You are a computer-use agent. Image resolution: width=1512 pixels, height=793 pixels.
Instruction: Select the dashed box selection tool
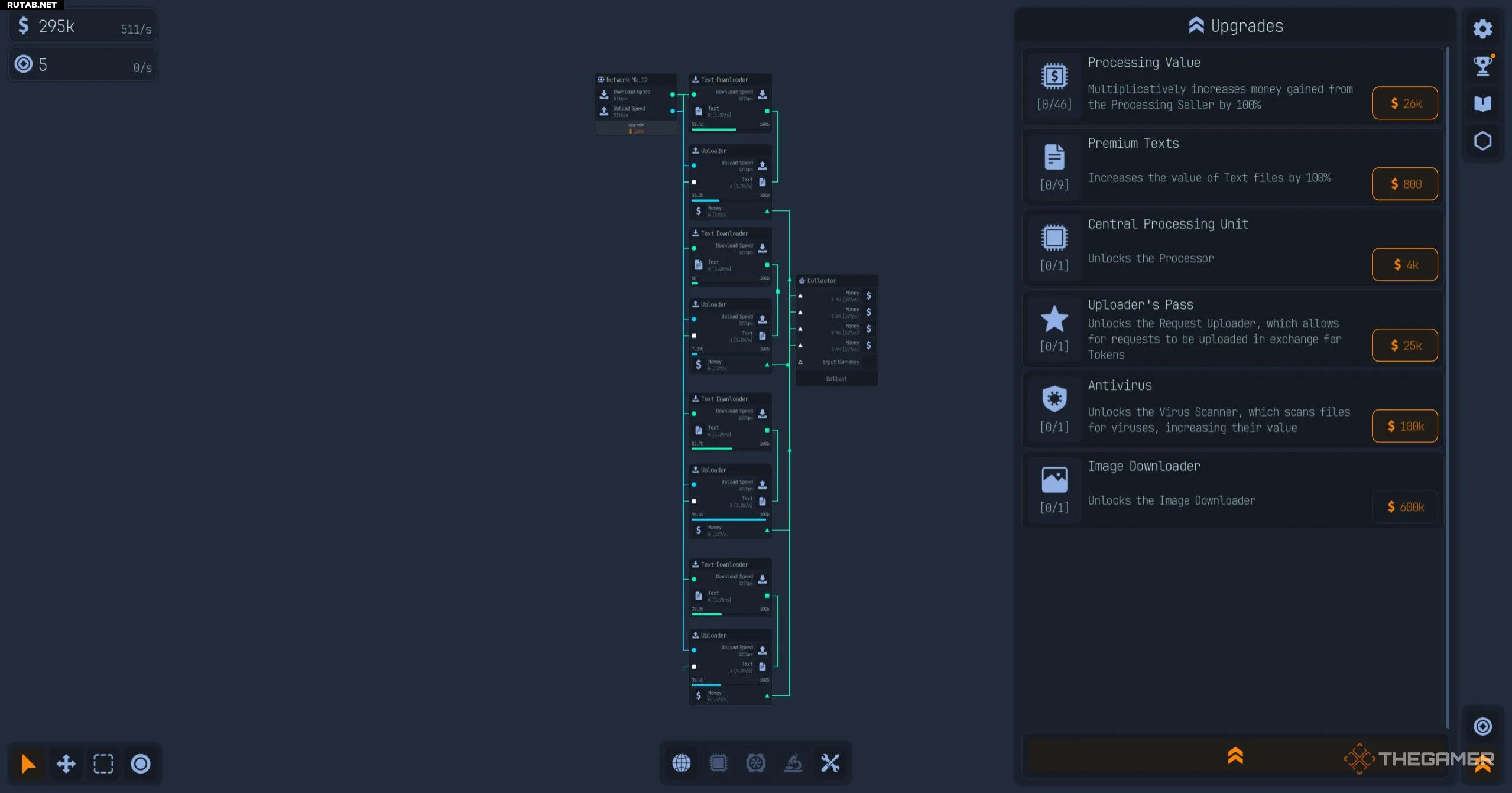point(103,763)
